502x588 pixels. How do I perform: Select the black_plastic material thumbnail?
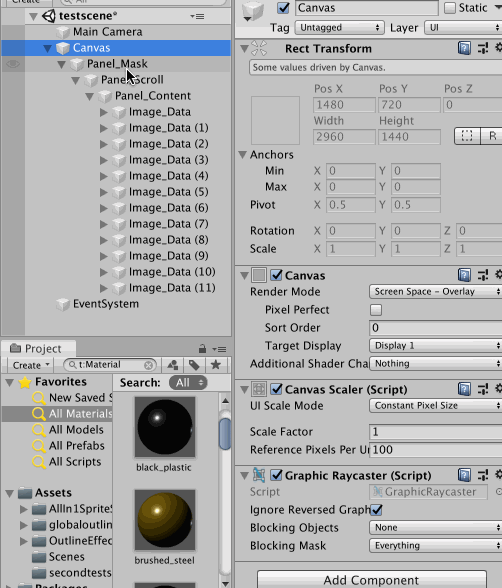pos(165,428)
